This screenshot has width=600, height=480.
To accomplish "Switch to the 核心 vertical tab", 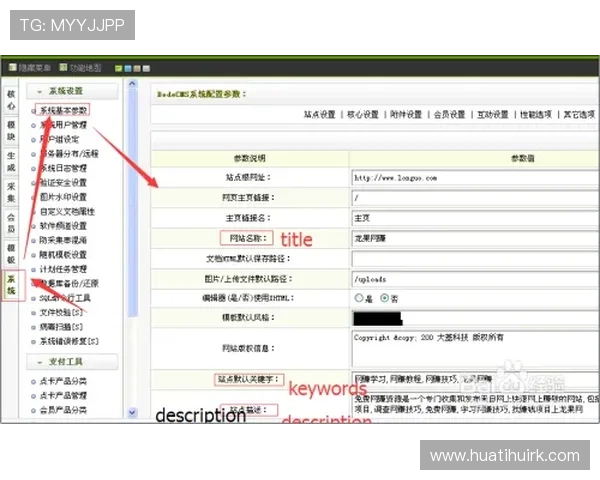I will pyautogui.click(x=11, y=98).
